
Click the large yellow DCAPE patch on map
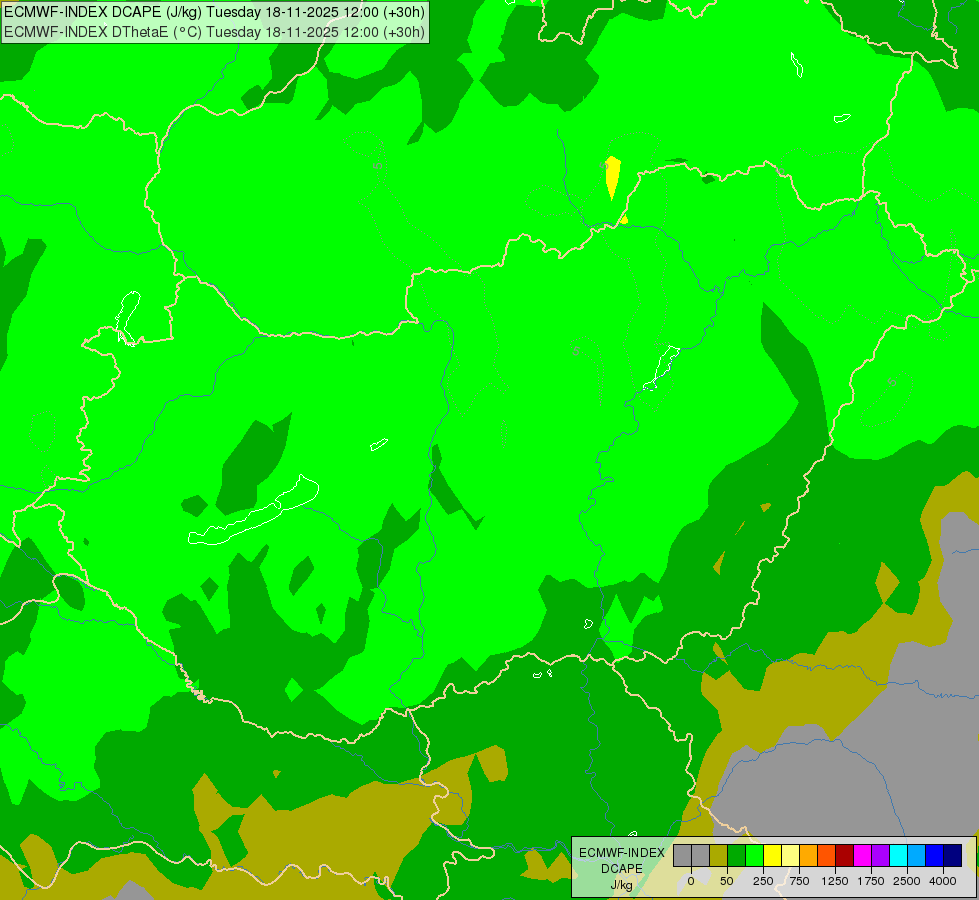click(x=612, y=177)
